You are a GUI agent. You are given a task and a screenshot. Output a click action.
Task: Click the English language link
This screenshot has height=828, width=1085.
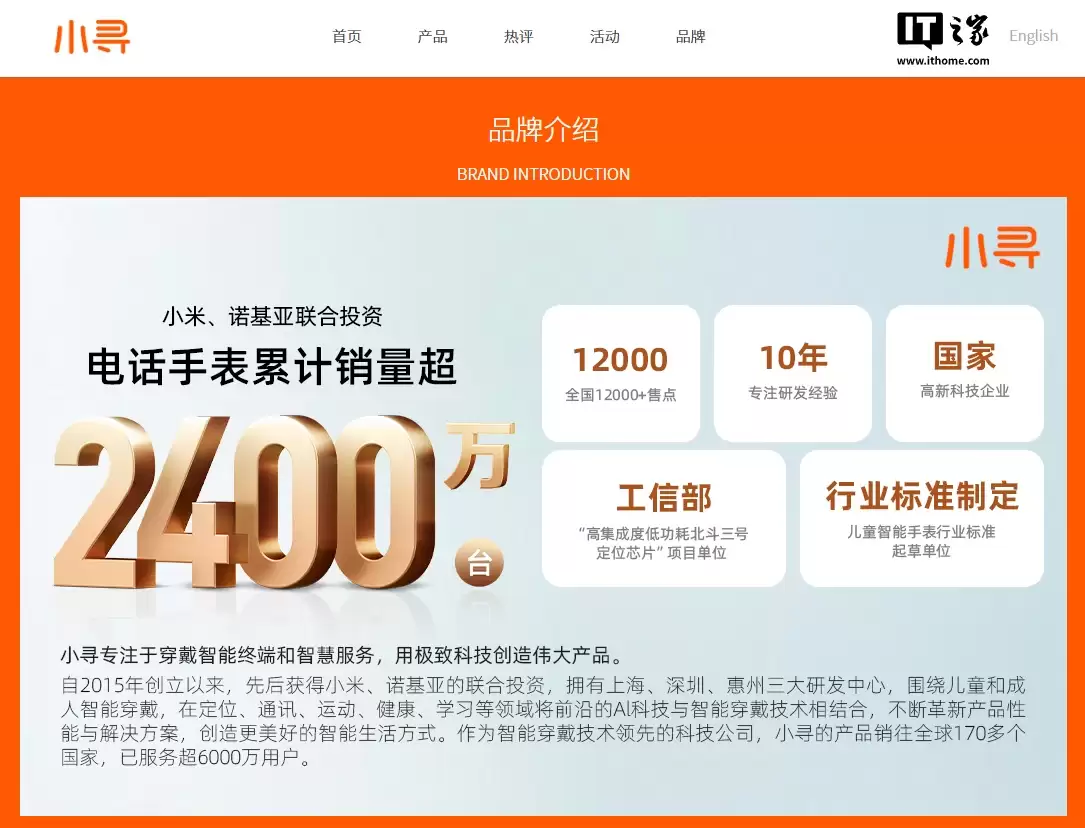[x=1033, y=36]
